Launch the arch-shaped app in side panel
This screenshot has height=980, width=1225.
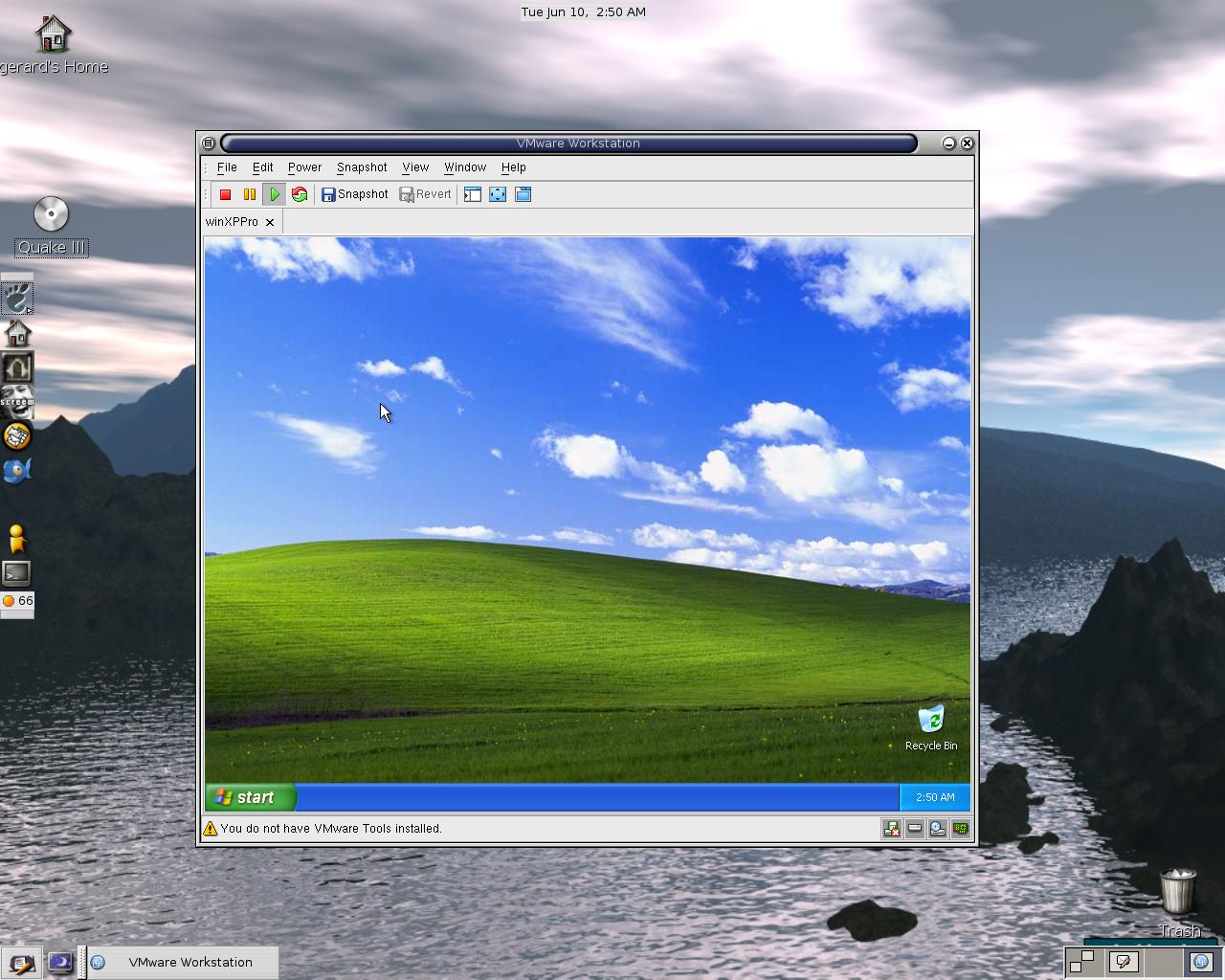click(17, 367)
